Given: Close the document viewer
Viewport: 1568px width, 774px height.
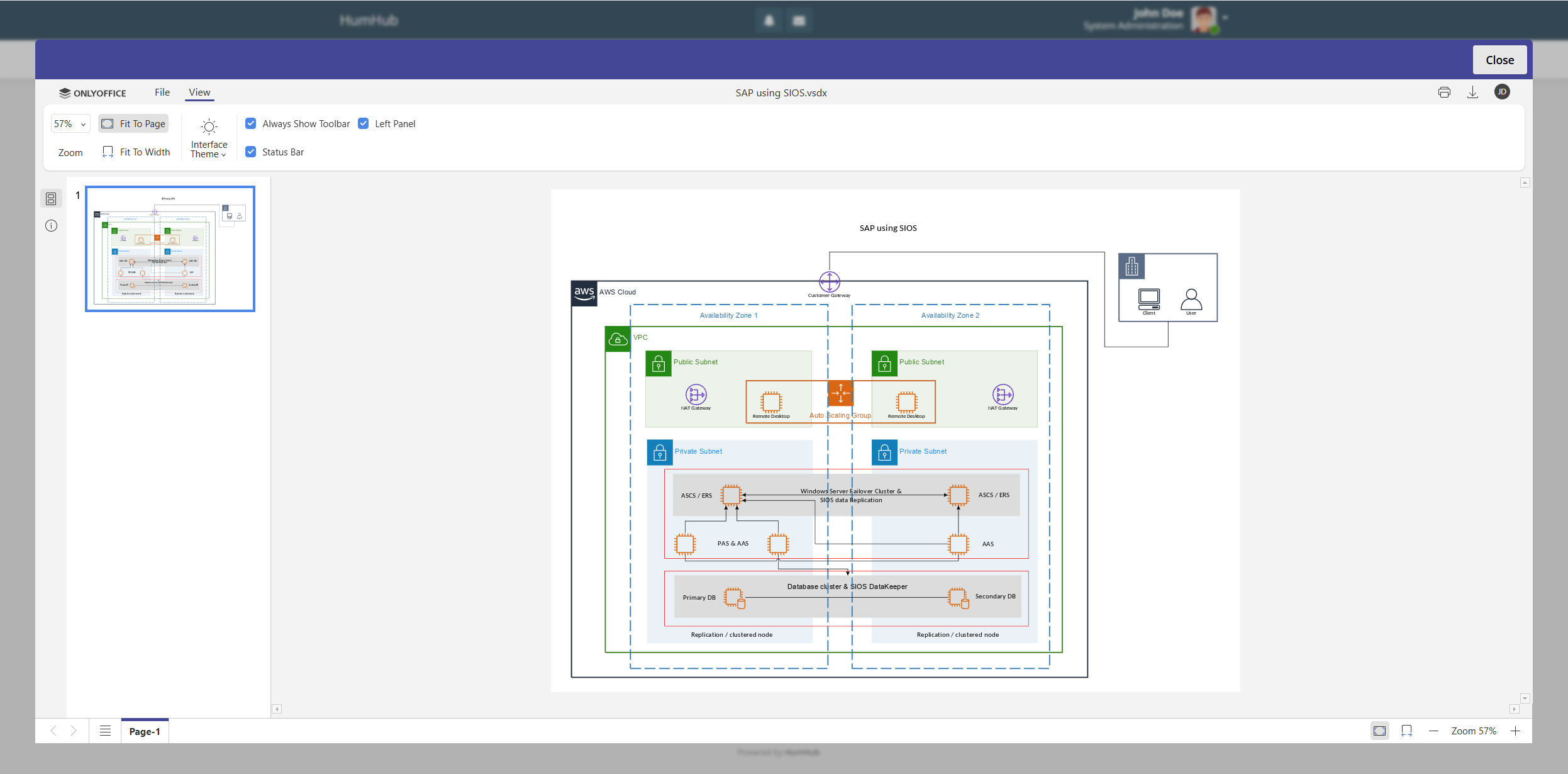Looking at the screenshot, I should 1499,59.
